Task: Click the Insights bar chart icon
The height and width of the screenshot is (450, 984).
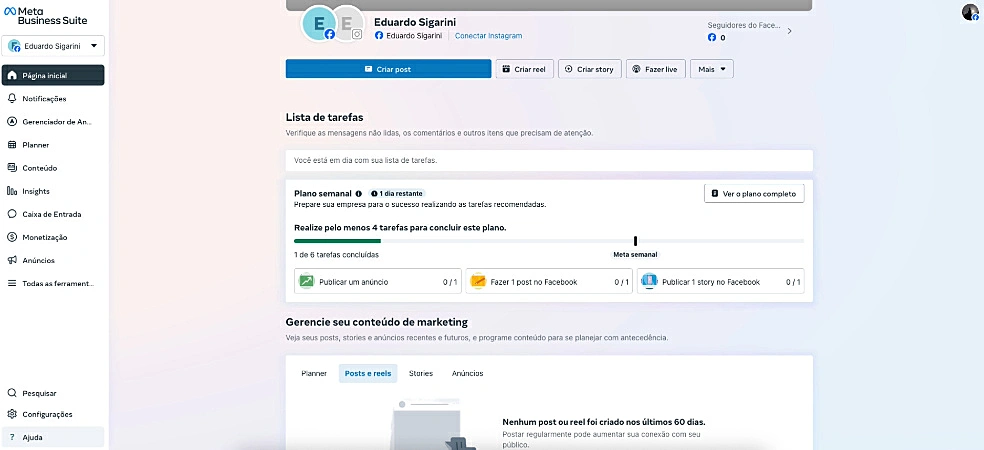Action: (x=11, y=191)
